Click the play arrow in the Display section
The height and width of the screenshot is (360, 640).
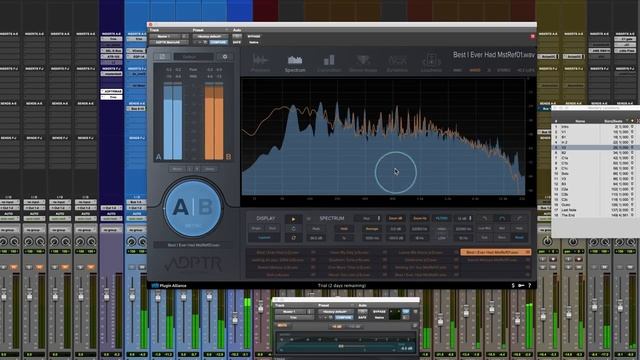coord(293,219)
